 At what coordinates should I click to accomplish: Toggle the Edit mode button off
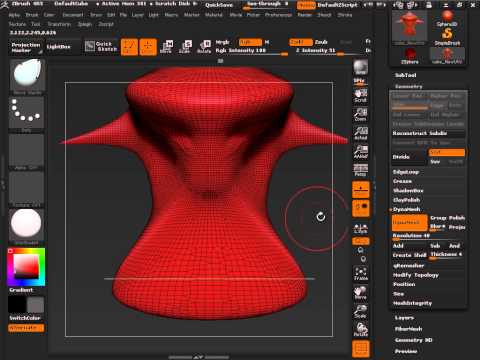(x=129, y=47)
